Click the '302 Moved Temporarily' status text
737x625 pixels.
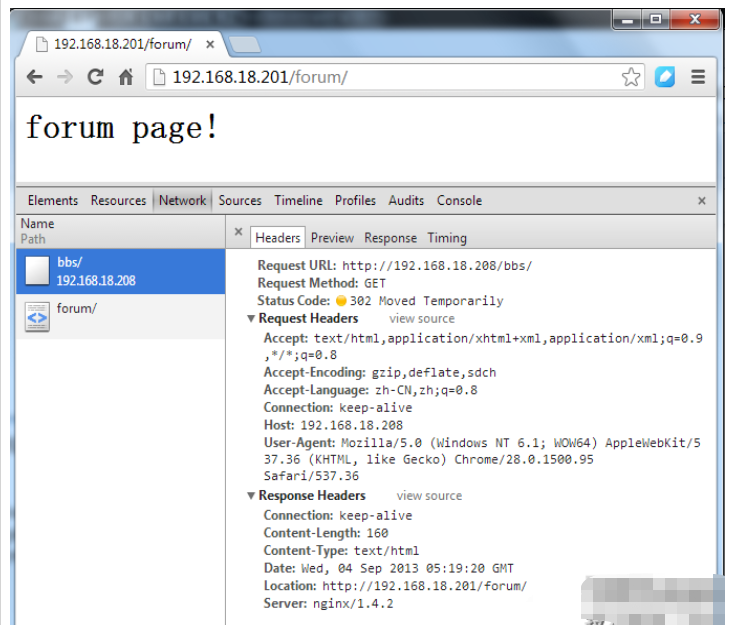[x=426, y=301]
